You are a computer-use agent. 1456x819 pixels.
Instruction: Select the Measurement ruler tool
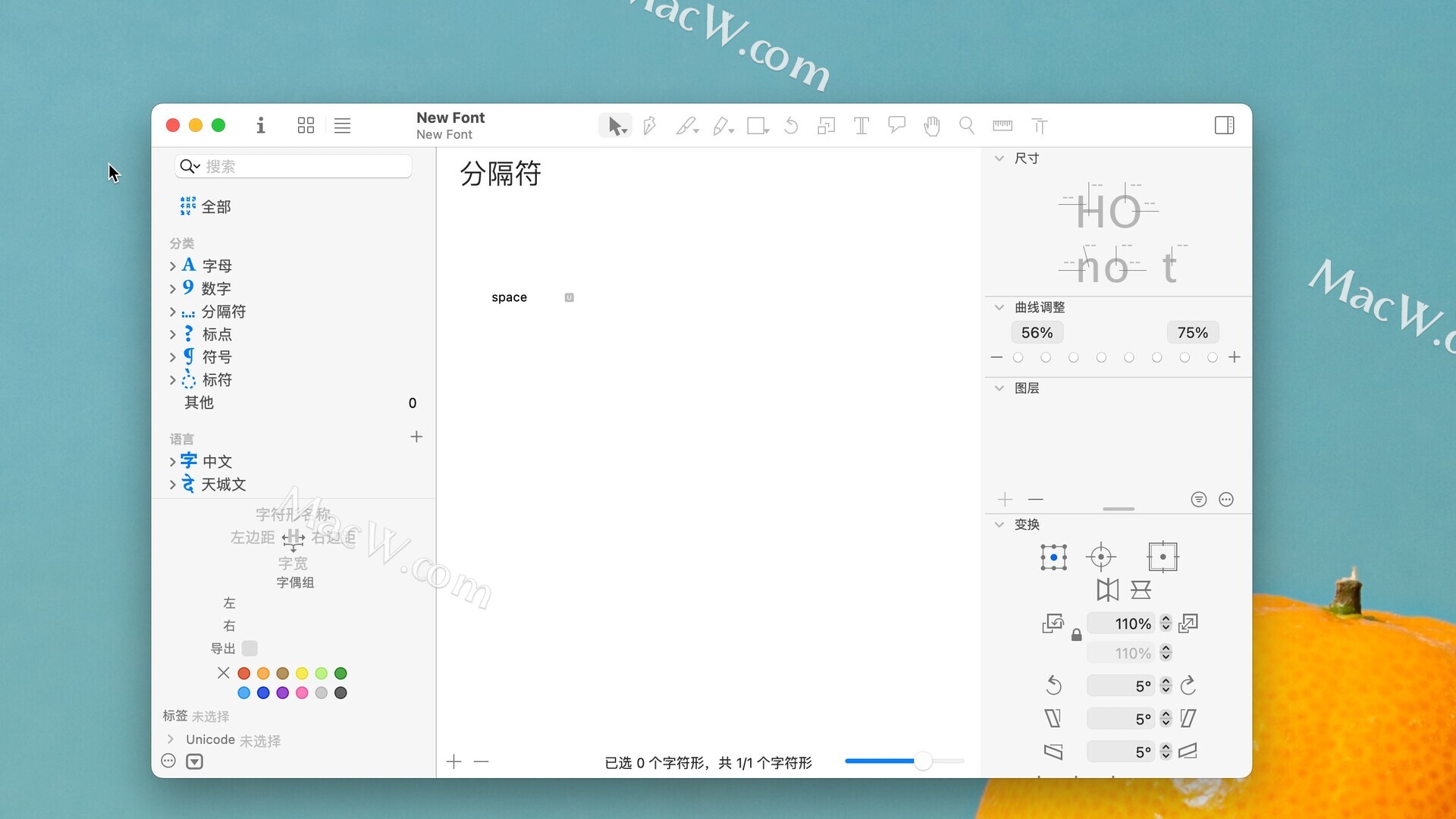point(1003,126)
